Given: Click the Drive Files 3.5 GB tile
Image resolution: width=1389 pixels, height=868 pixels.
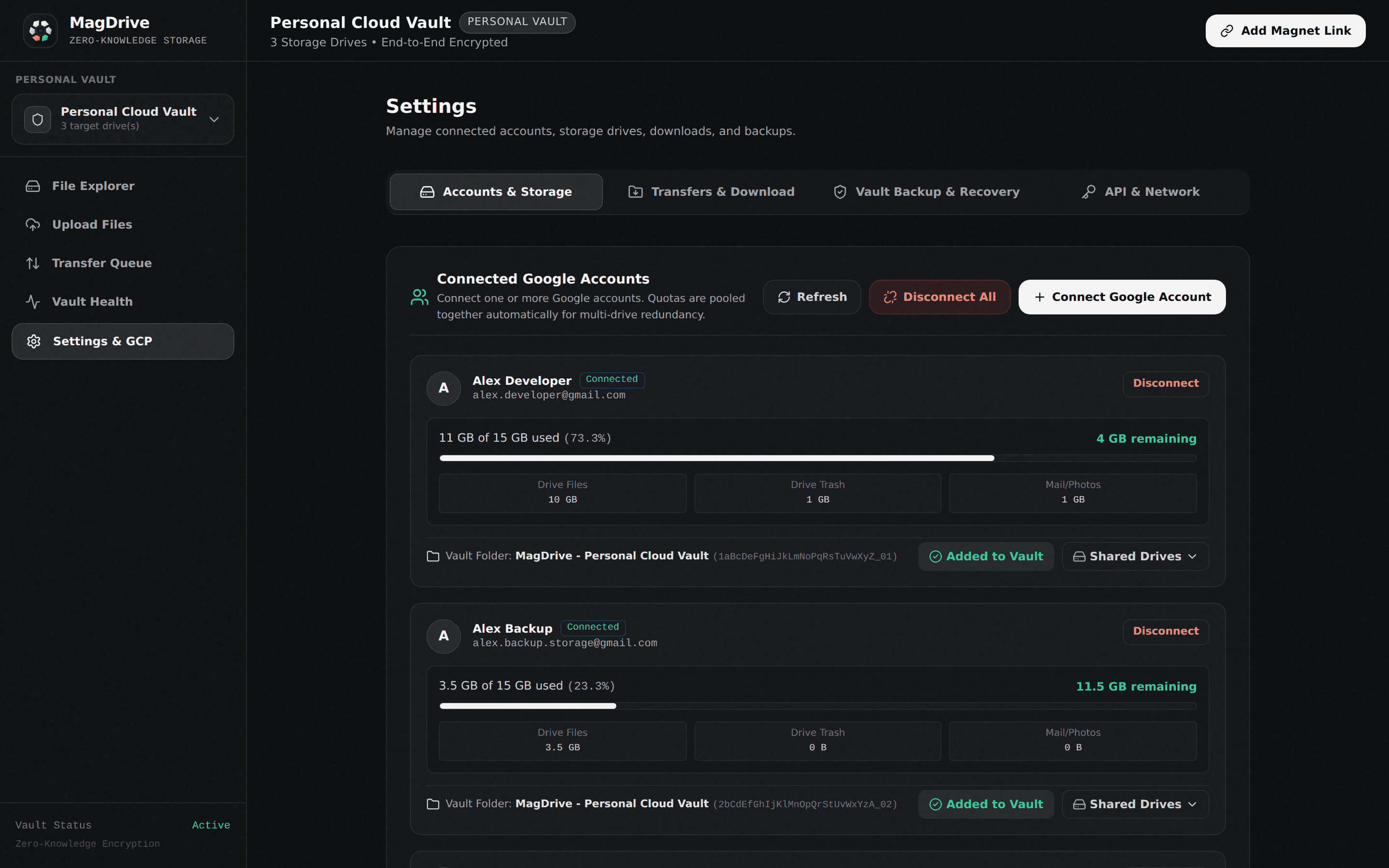Looking at the screenshot, I should tap(562, 741).
